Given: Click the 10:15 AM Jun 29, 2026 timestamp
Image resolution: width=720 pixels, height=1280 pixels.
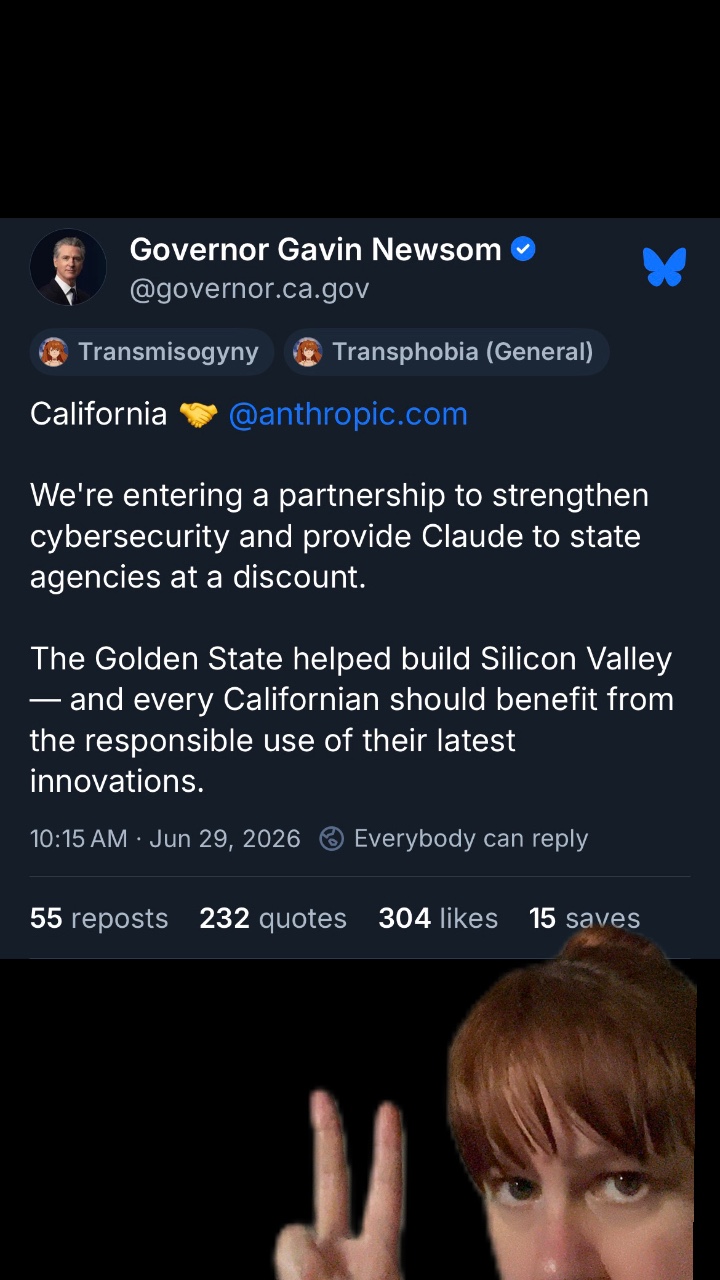Looking at the screenshot, I should click(165, 838).
